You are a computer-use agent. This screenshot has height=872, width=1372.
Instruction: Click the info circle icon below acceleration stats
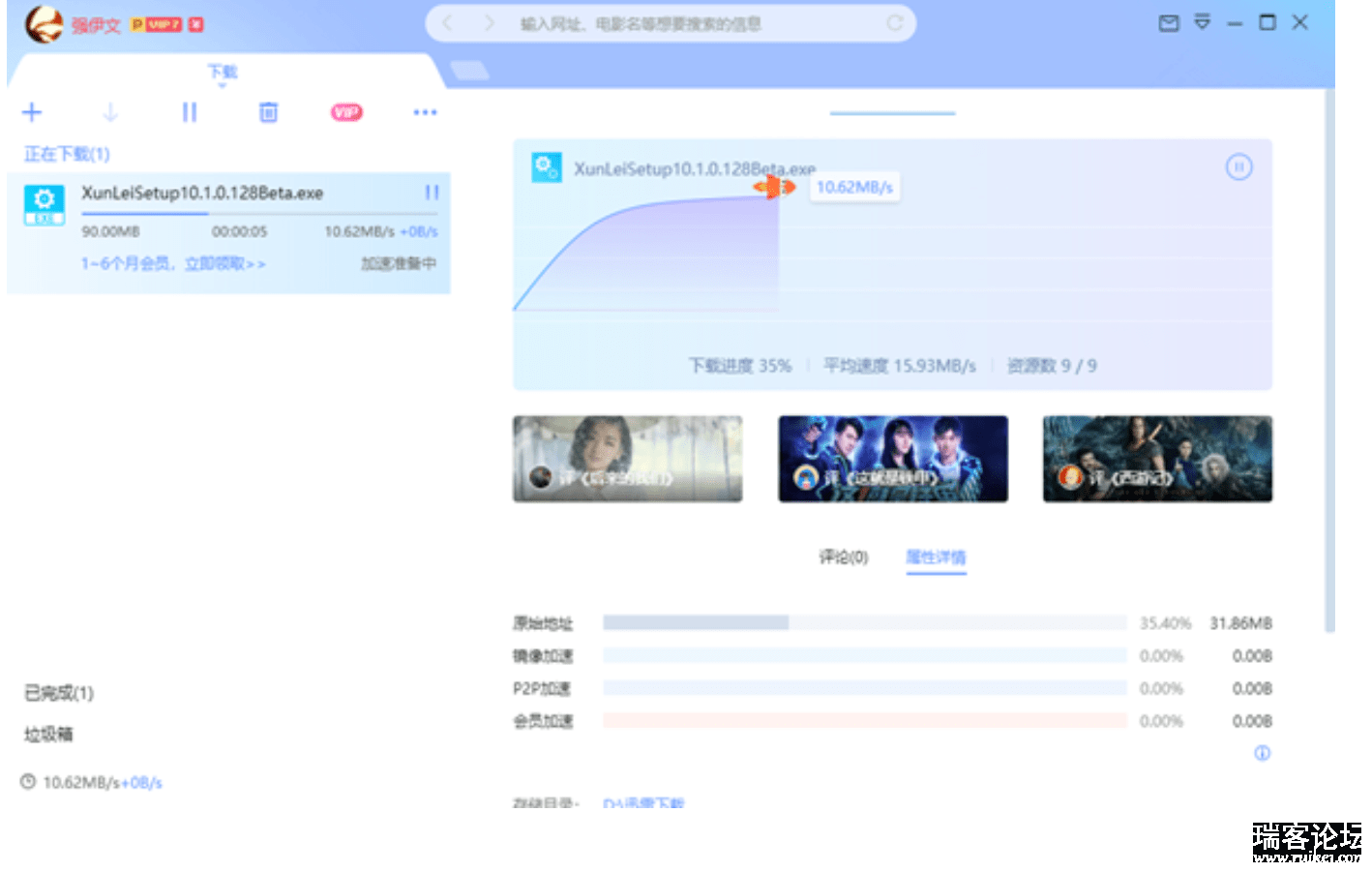coord(1262,753)
